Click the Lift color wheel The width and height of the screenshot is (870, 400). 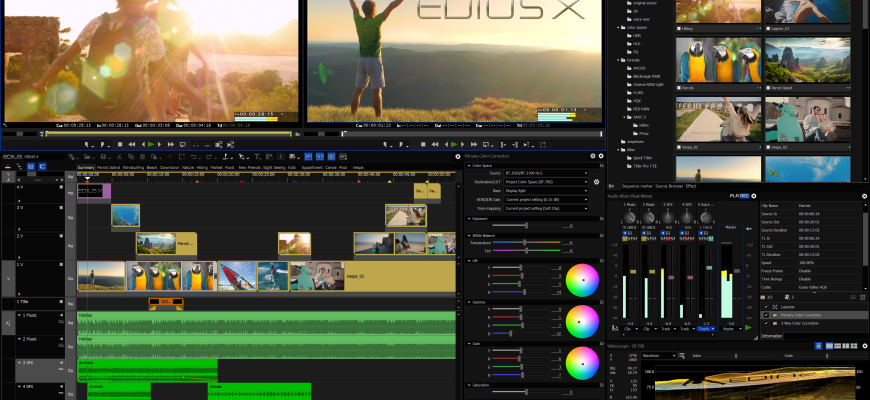[582, 280]
